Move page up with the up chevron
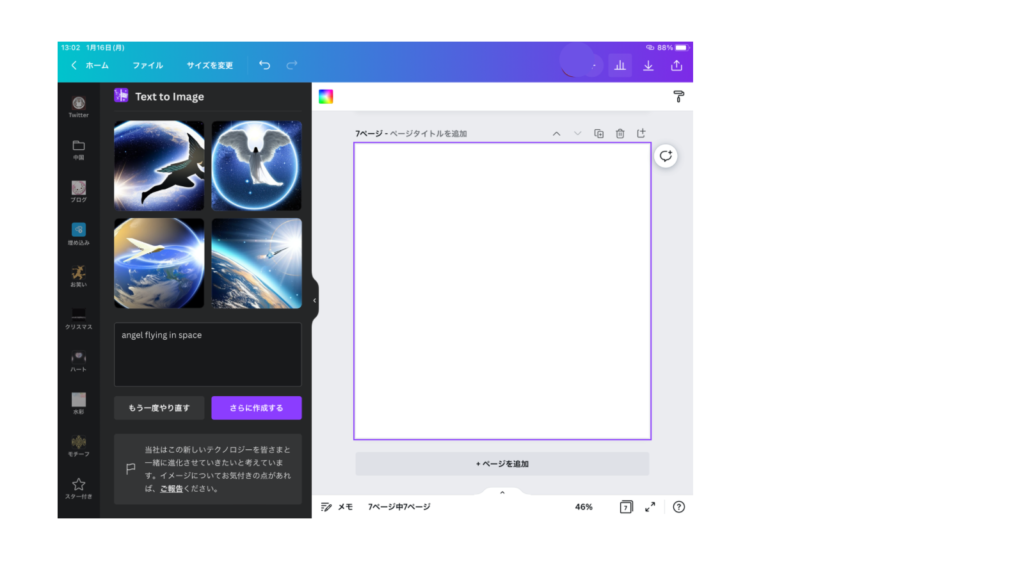Viewport: 1024px width, 576px height. [x=556, y=133]
